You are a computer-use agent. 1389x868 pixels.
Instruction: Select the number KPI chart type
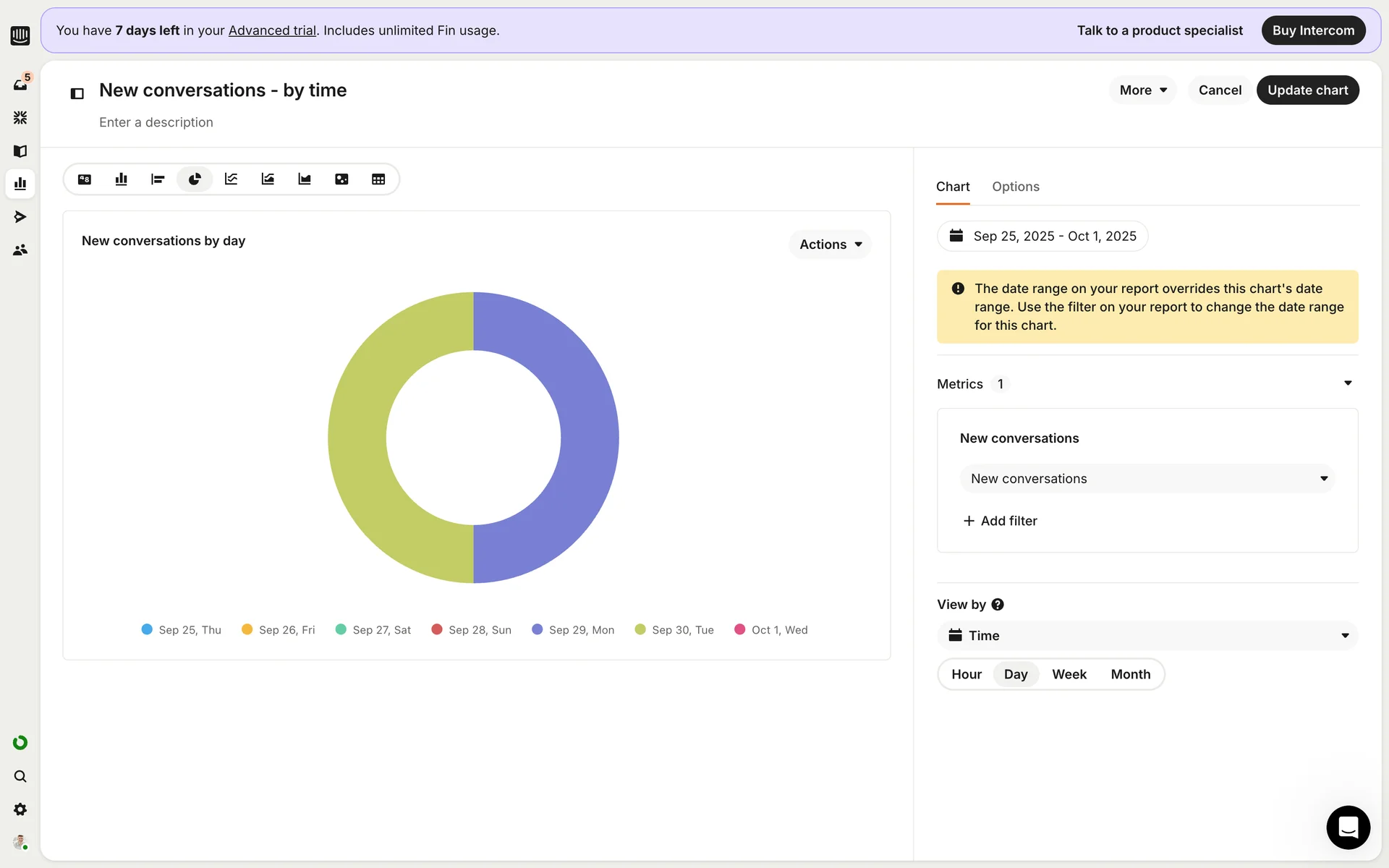point(85,179)
